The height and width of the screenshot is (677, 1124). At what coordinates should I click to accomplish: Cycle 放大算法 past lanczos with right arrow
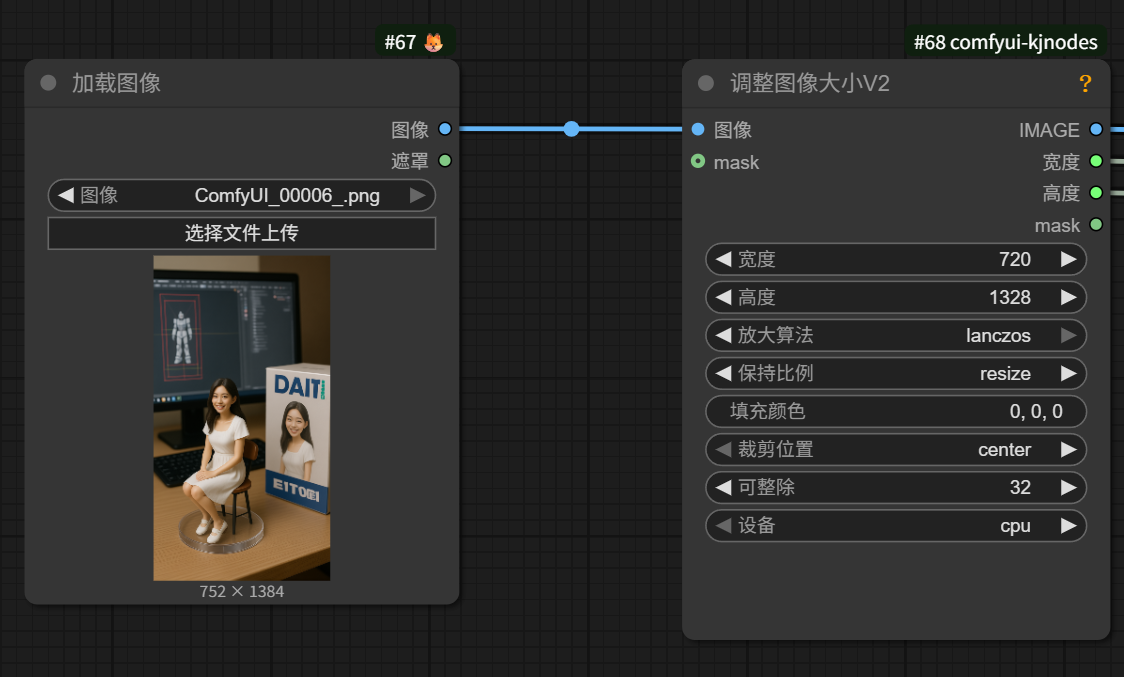point(1070,335)
